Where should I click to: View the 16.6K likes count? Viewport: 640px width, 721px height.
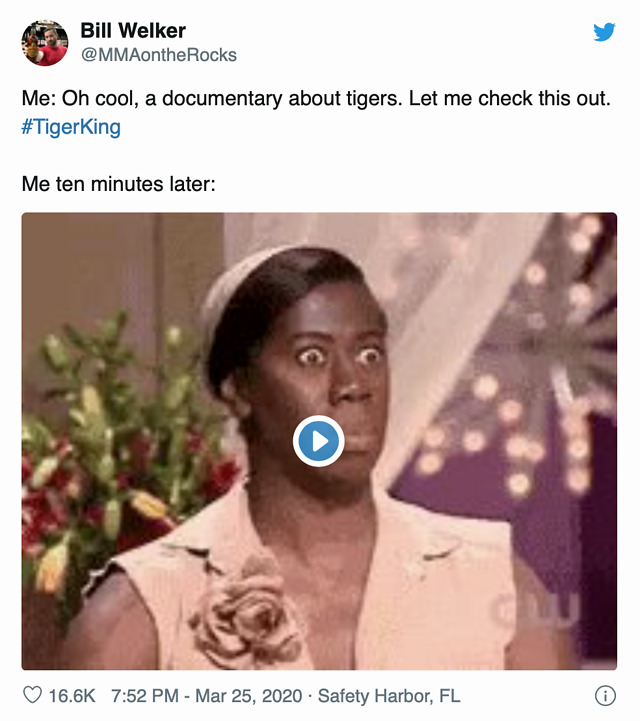click(x=72, y=696)
